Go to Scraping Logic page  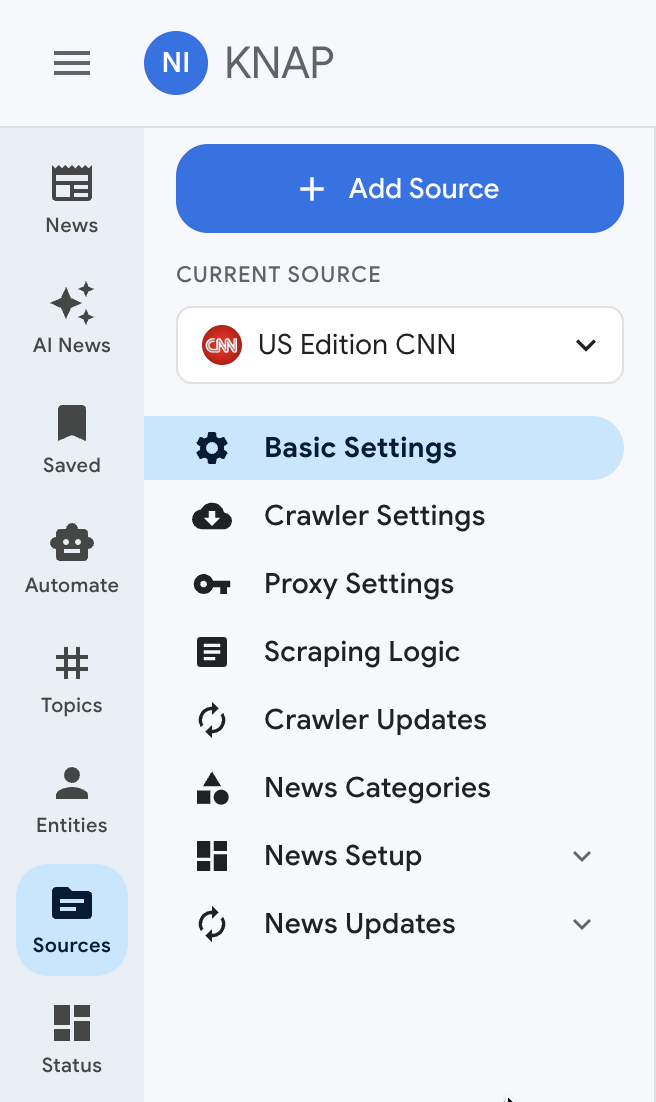click(x=361, y=652)
